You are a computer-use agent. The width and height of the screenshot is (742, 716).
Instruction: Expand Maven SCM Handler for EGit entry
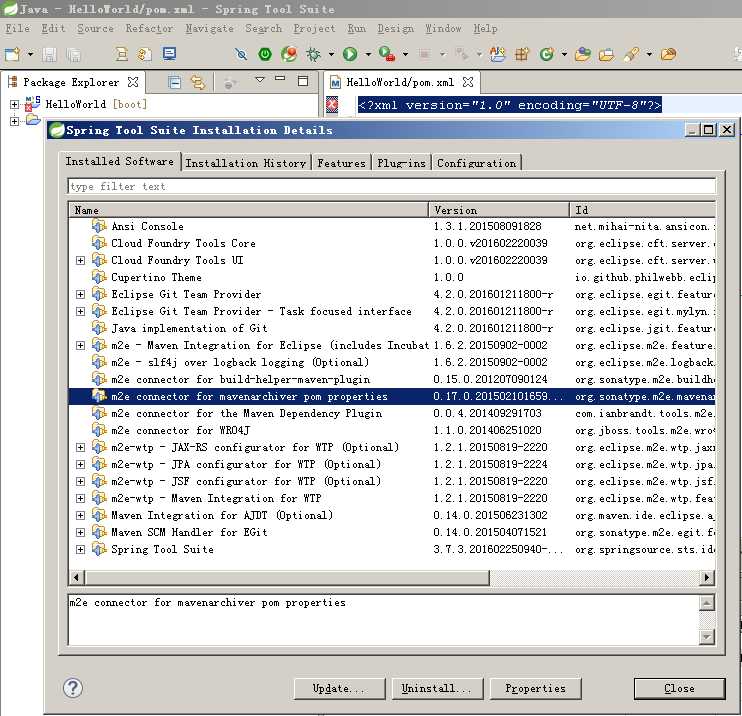click(x=80, y=533)
